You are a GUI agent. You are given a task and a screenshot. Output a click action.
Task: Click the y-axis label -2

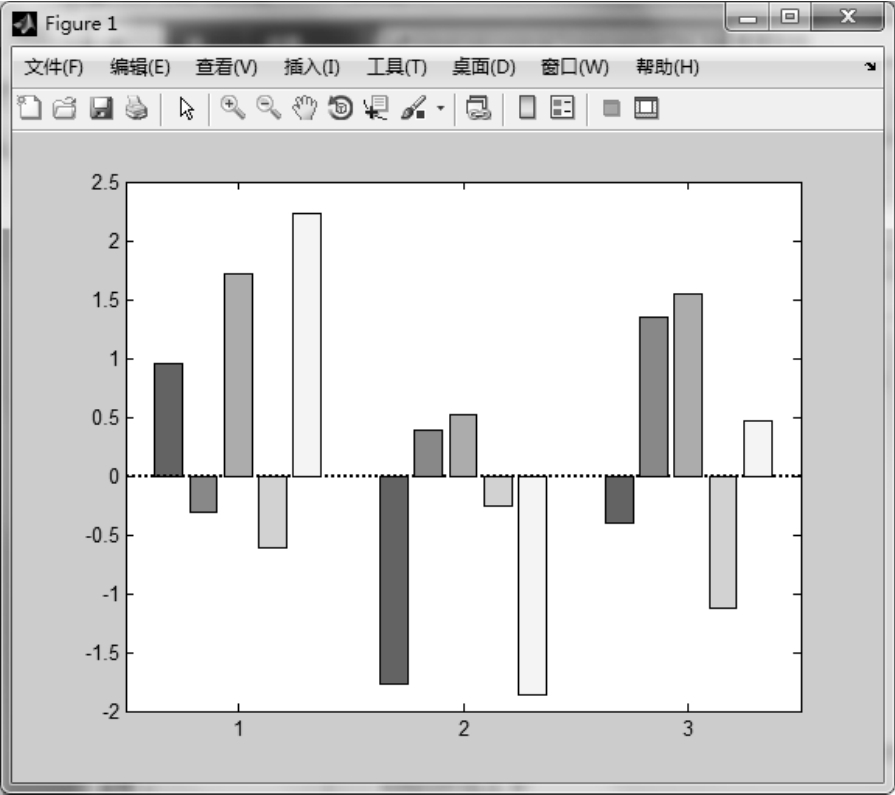point(111,712)
